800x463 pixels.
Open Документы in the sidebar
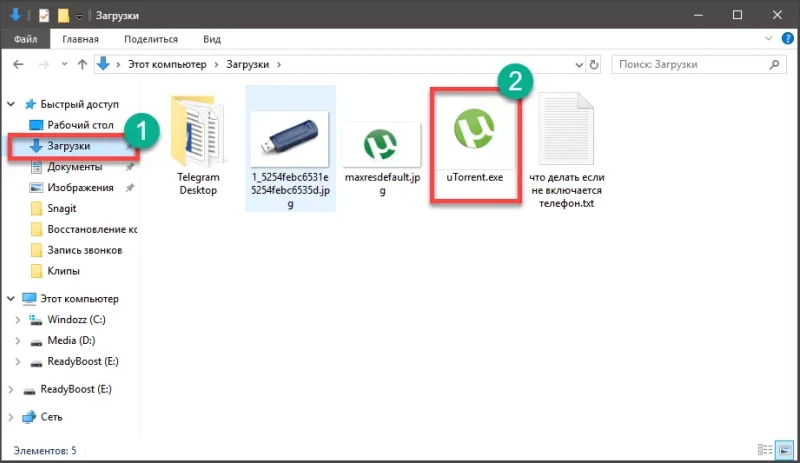click(x=74, y=167)
